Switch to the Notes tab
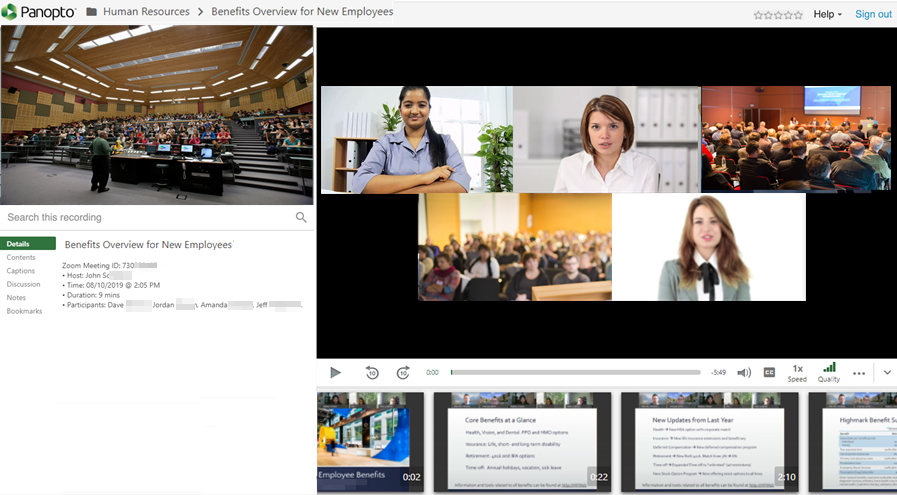Image resolution: width=897 pixels, height=495 pixels. click(16, 298)
